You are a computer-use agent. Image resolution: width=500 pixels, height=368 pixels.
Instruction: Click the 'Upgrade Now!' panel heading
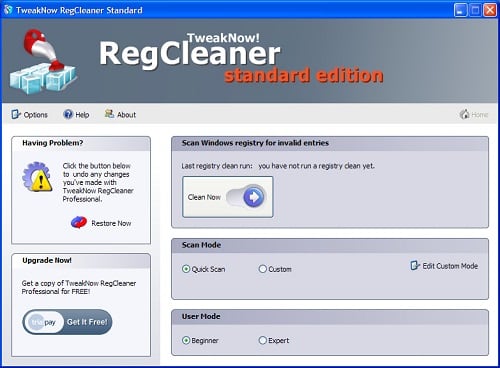47,260
